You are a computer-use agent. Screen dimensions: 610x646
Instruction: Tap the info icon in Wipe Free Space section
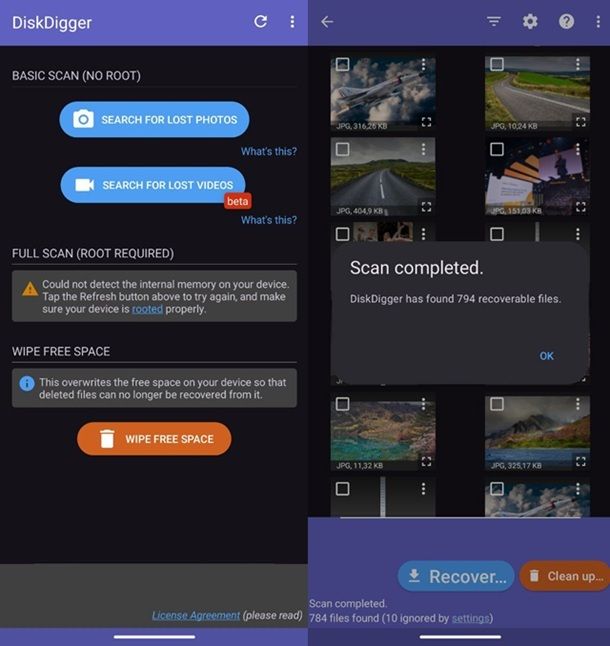coord(27,384)
